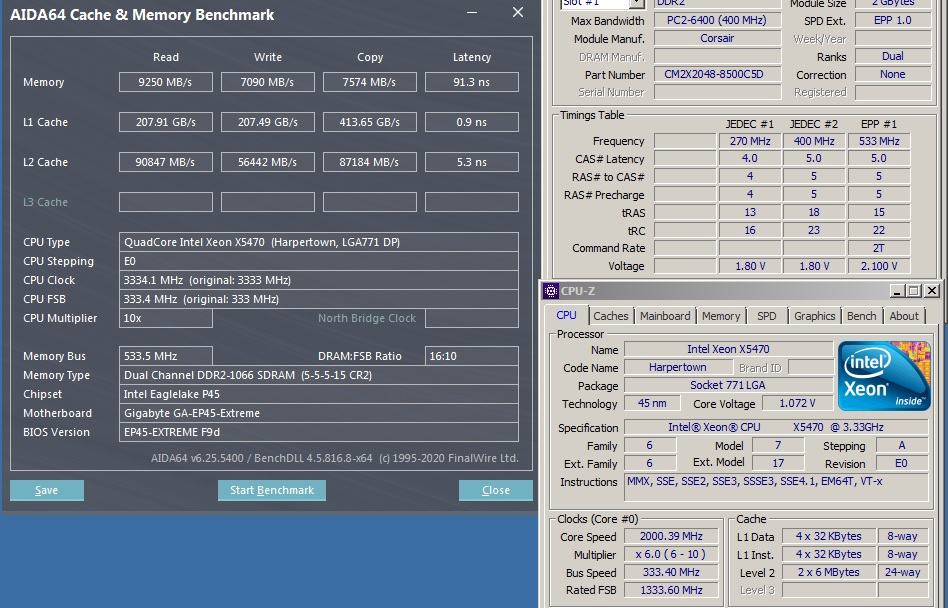The height and width of the screenshot is (608, 948).
Task: Click the Instructions field listing MMX, SSE
Action: click(777, 487)
